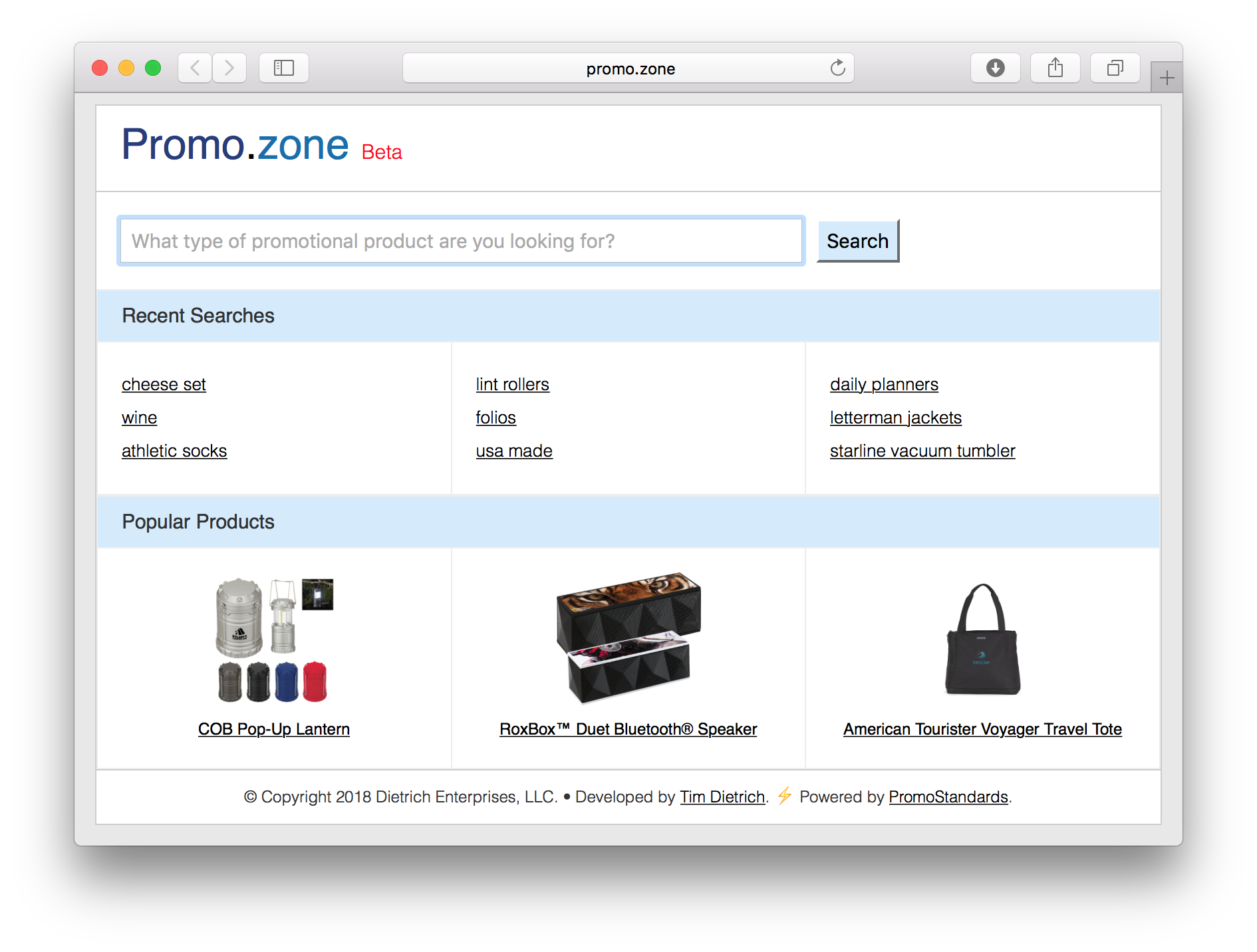Focus the promo.zone address bar
This screenshot has width=1257, height=952.
point(628,68)
